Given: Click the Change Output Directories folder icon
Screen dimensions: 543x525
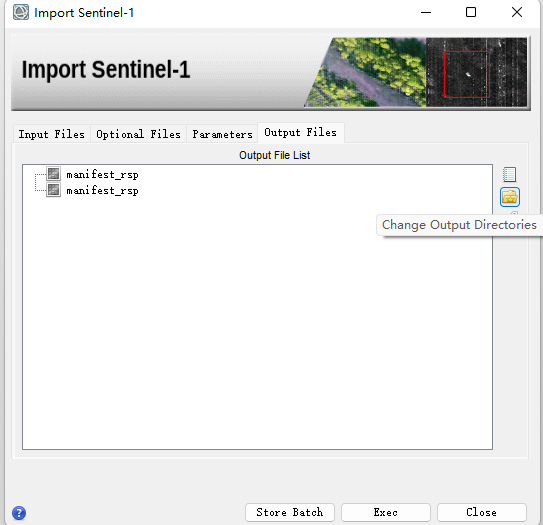Looking at the screenshot, I should point(509,197).
